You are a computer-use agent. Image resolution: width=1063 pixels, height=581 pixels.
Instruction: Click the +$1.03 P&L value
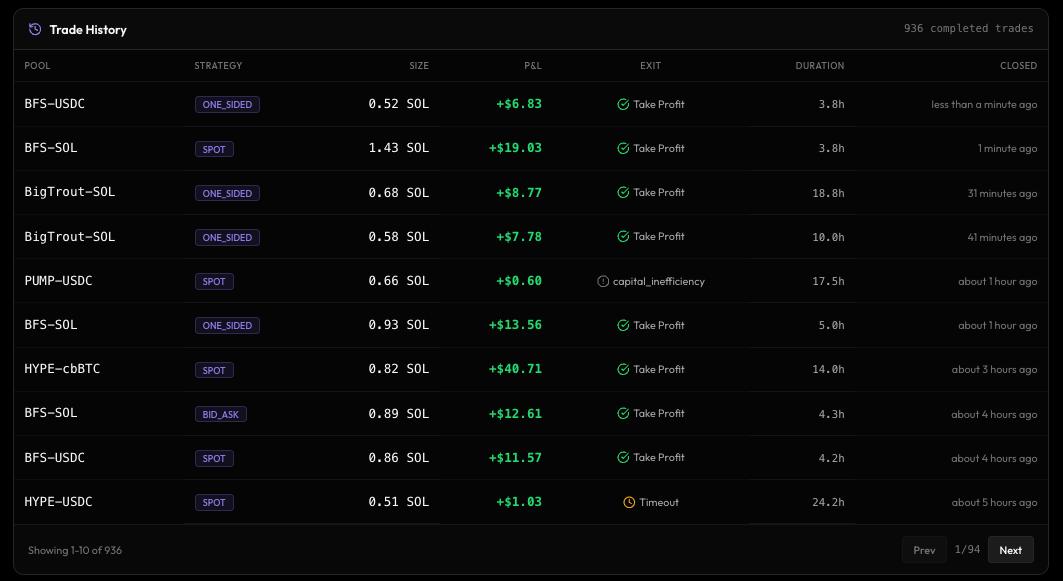coord(519,502)
